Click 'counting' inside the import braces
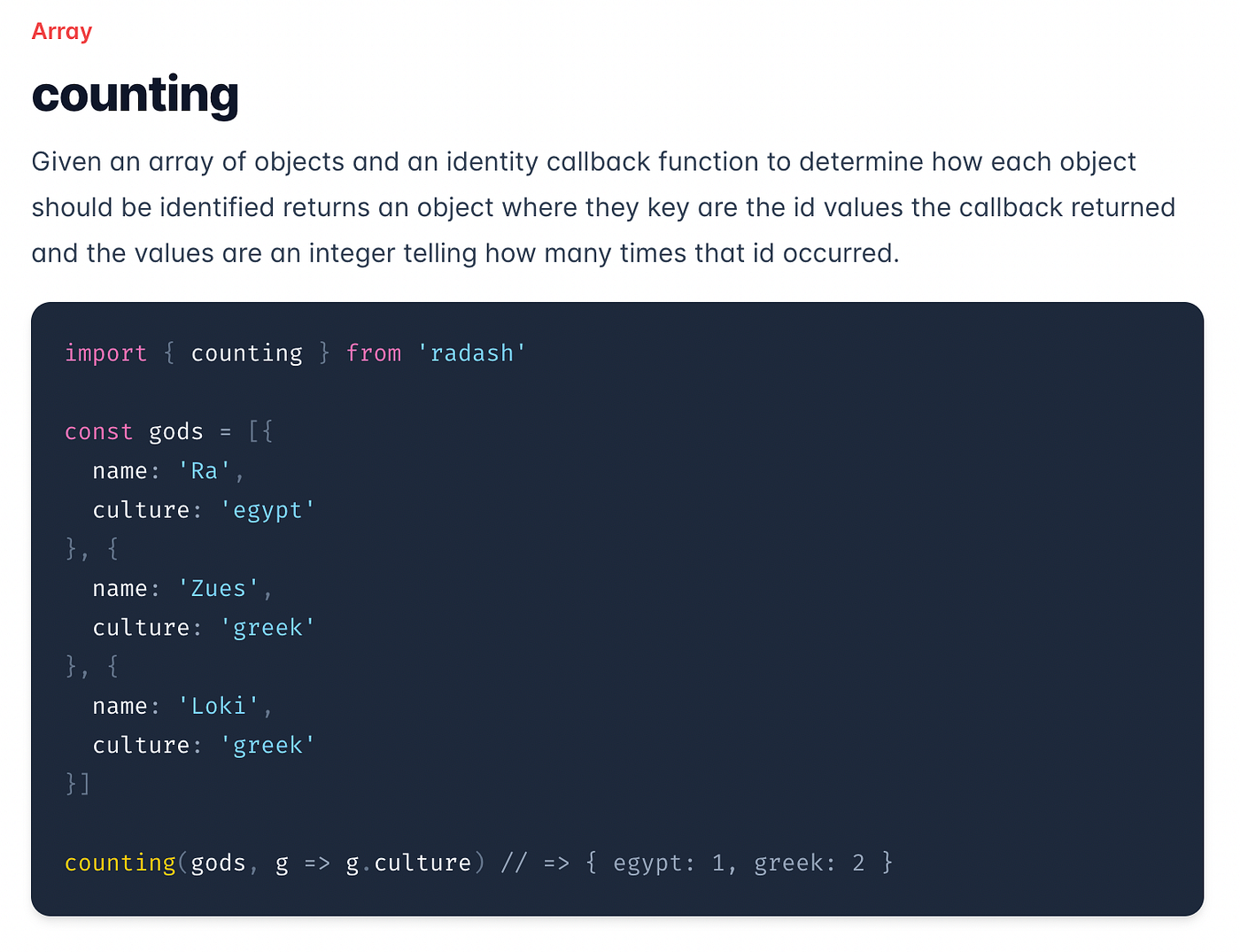Screen dimensions: 1240x952 tap(246, 353)
